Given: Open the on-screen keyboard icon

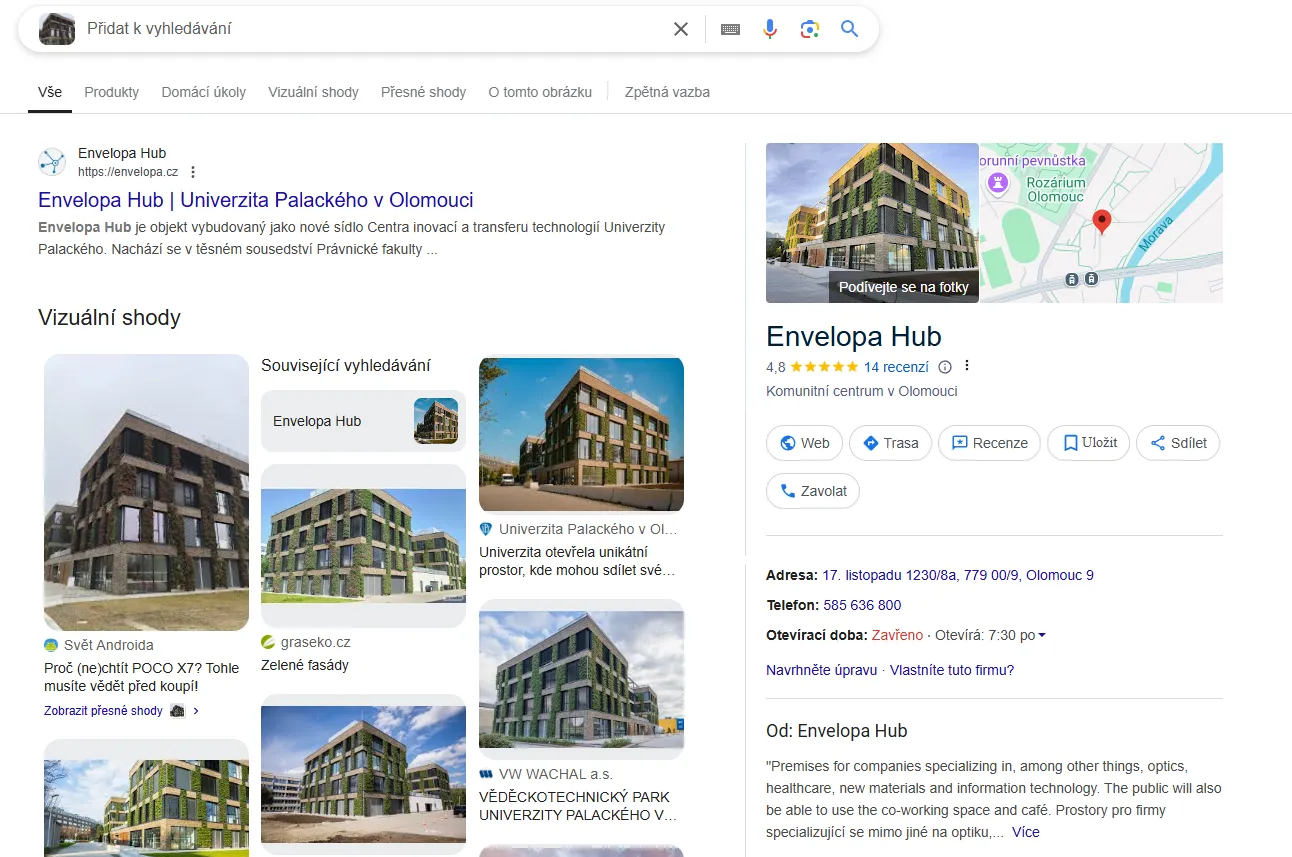Looking at the screenshot, I should coord(730,29).
